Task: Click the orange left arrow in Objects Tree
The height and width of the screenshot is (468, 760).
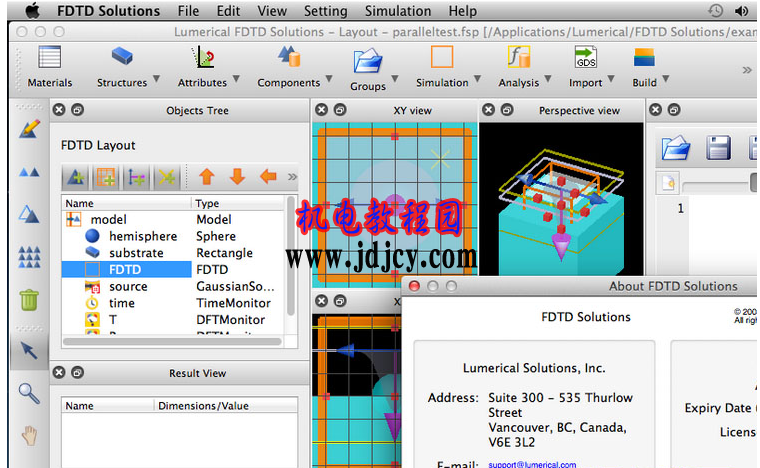Action: pos(268,176)
